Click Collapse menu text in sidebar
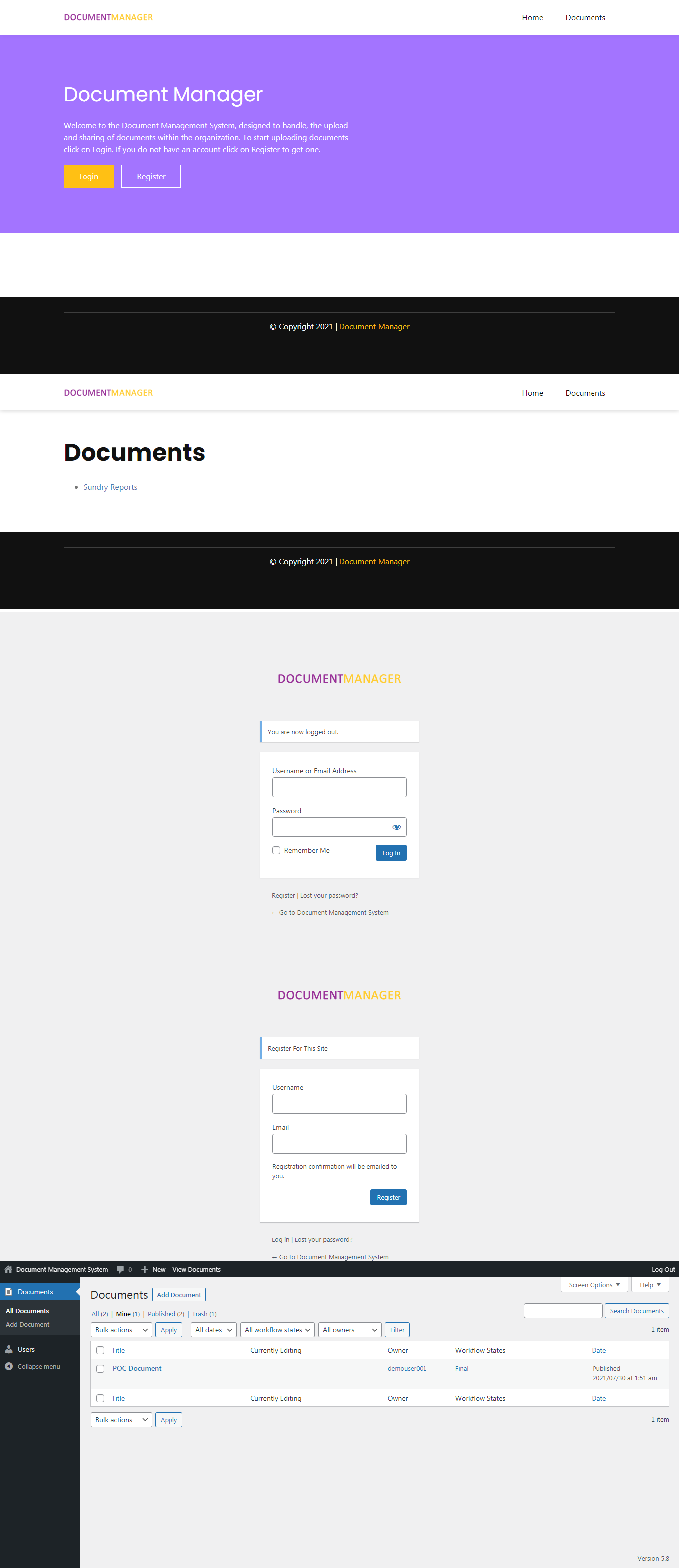The height and width of the screenshot is (1568, 679). [x=39, y=1367]
